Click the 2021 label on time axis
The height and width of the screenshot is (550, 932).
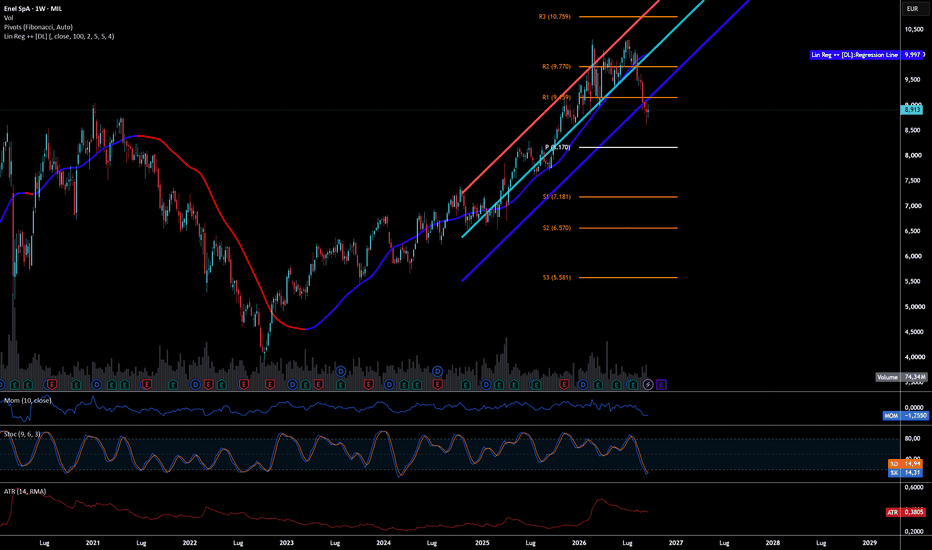(93, 543)
